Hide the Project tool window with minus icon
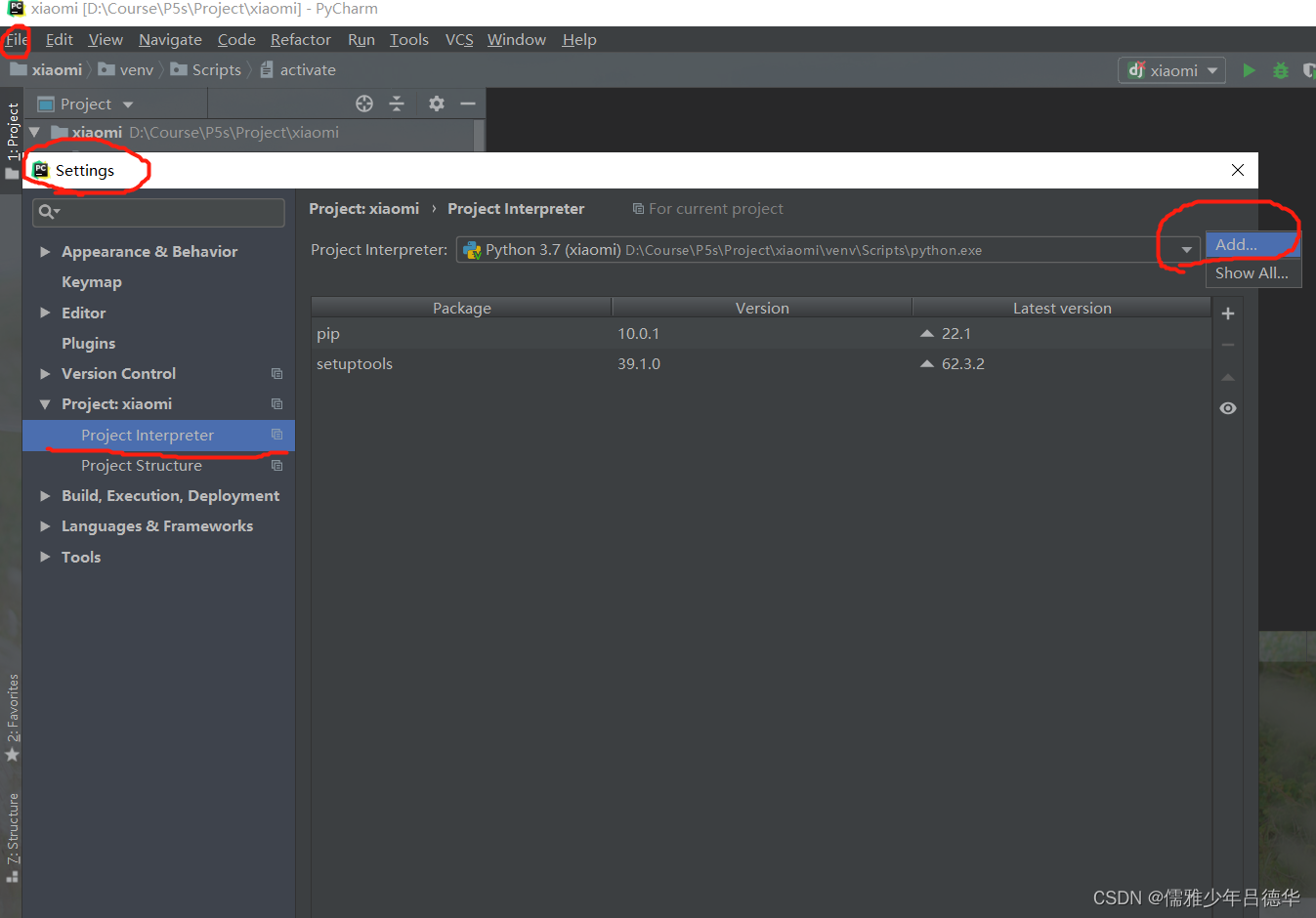The height and width of the screenshot is (918, 1316). point(468,104)
